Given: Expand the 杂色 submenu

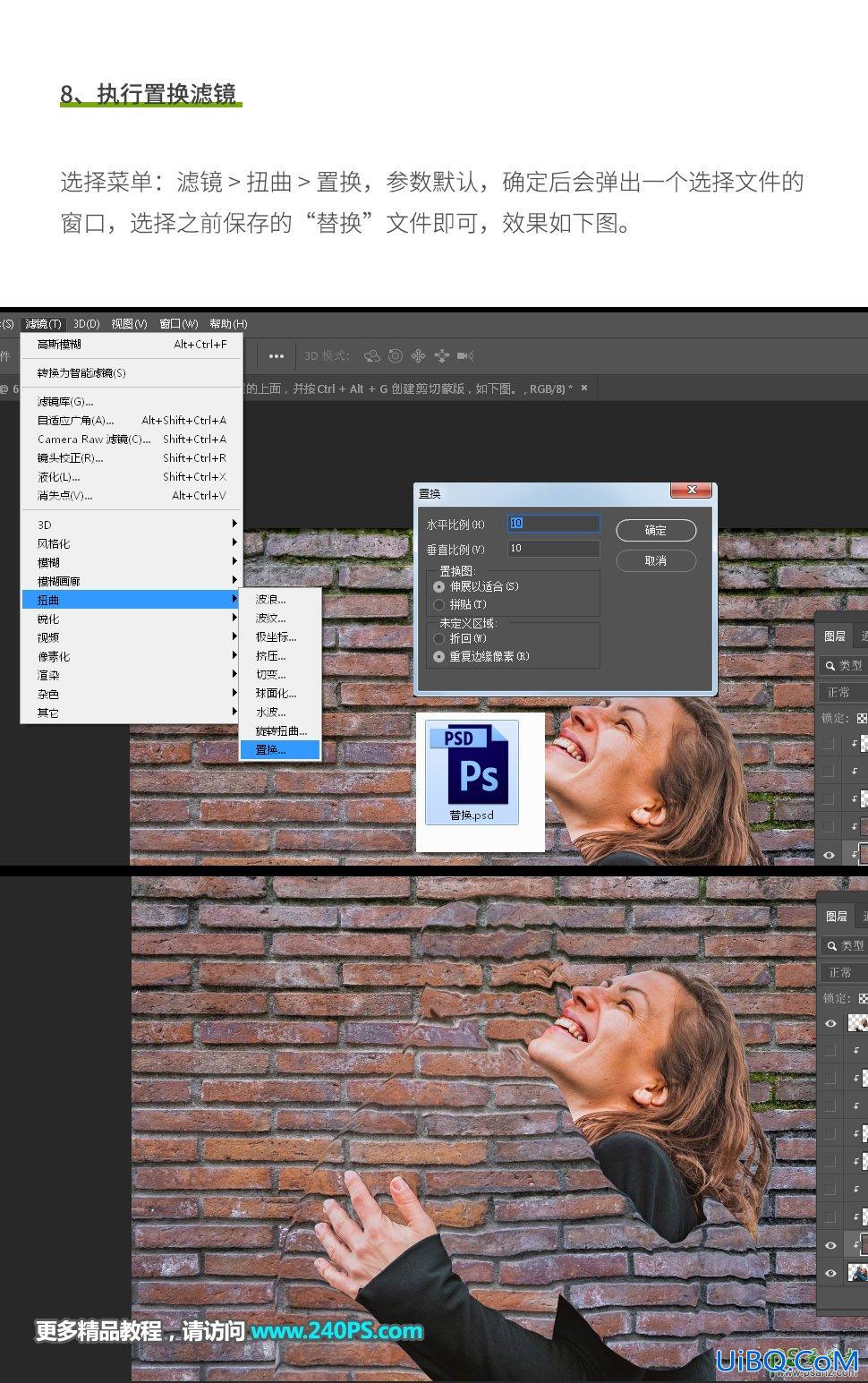Looking at the screenshot, I should coord(131,694).
